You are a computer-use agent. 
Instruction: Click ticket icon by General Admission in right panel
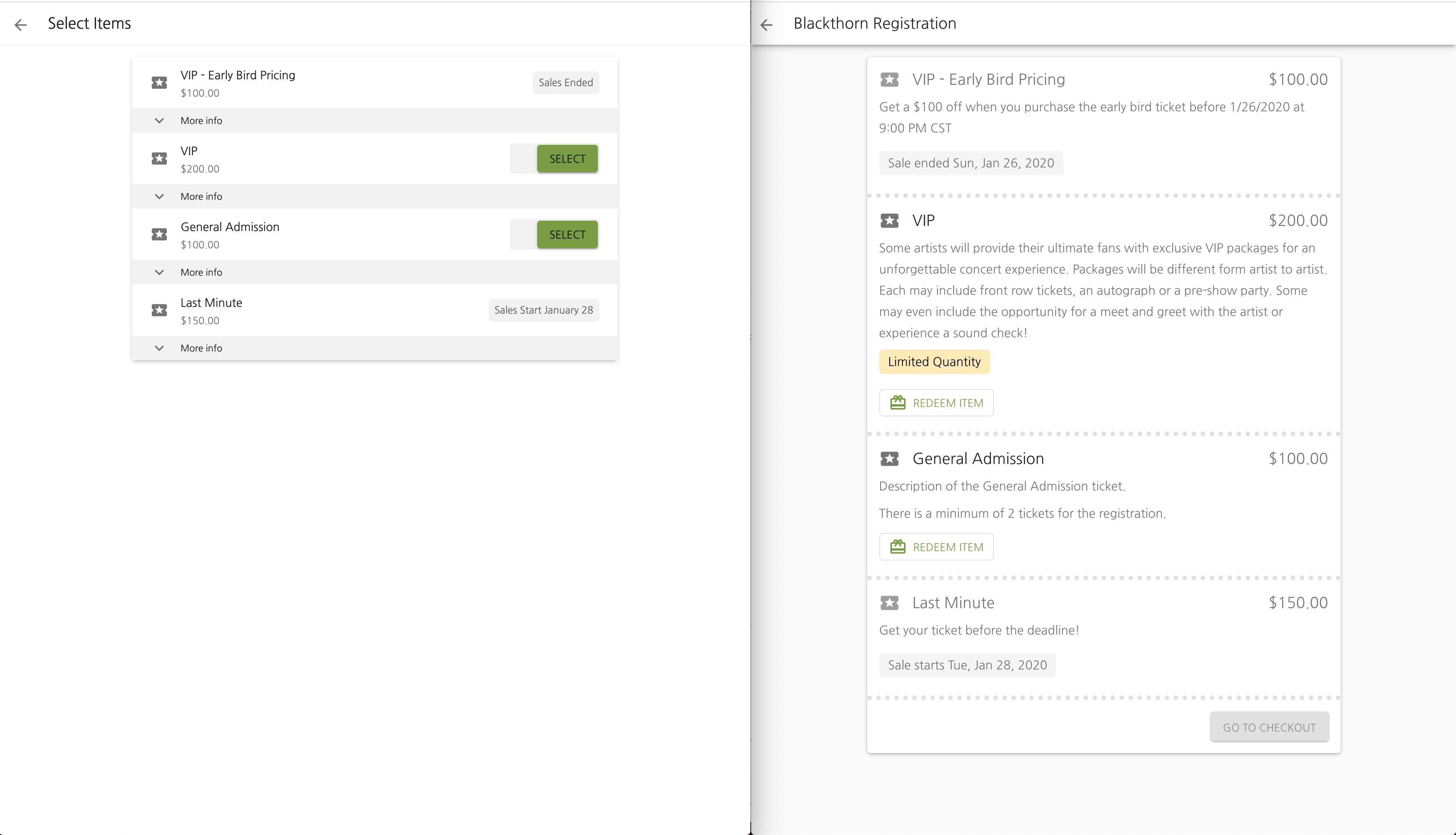pos(889,459)
